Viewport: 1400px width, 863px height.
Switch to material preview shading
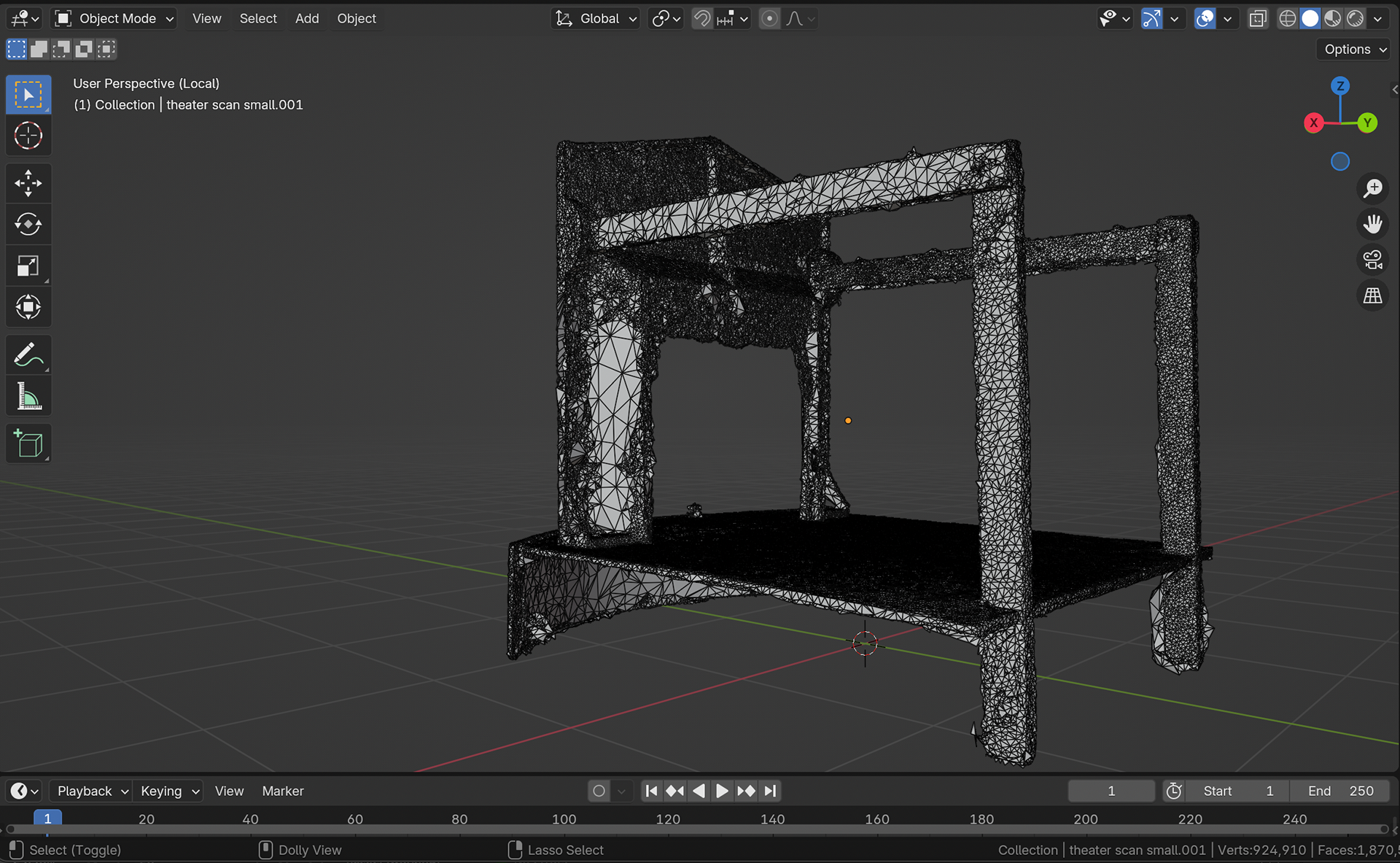[x=1333, y=18]
